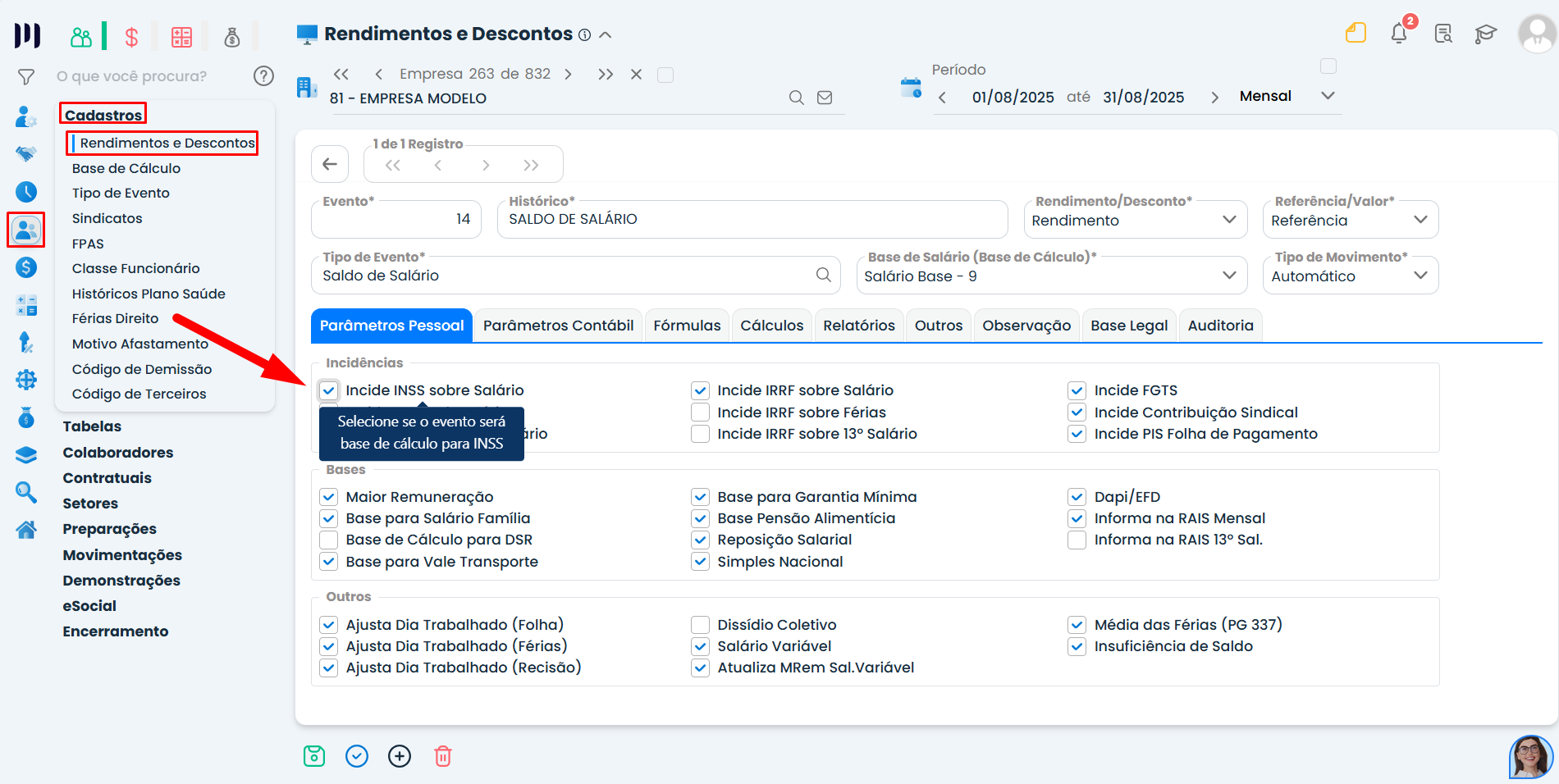This screenshot has width=1559, height=784.
Task: Open the Tipo de Movimento dropdown
Action: [1420, 276]
